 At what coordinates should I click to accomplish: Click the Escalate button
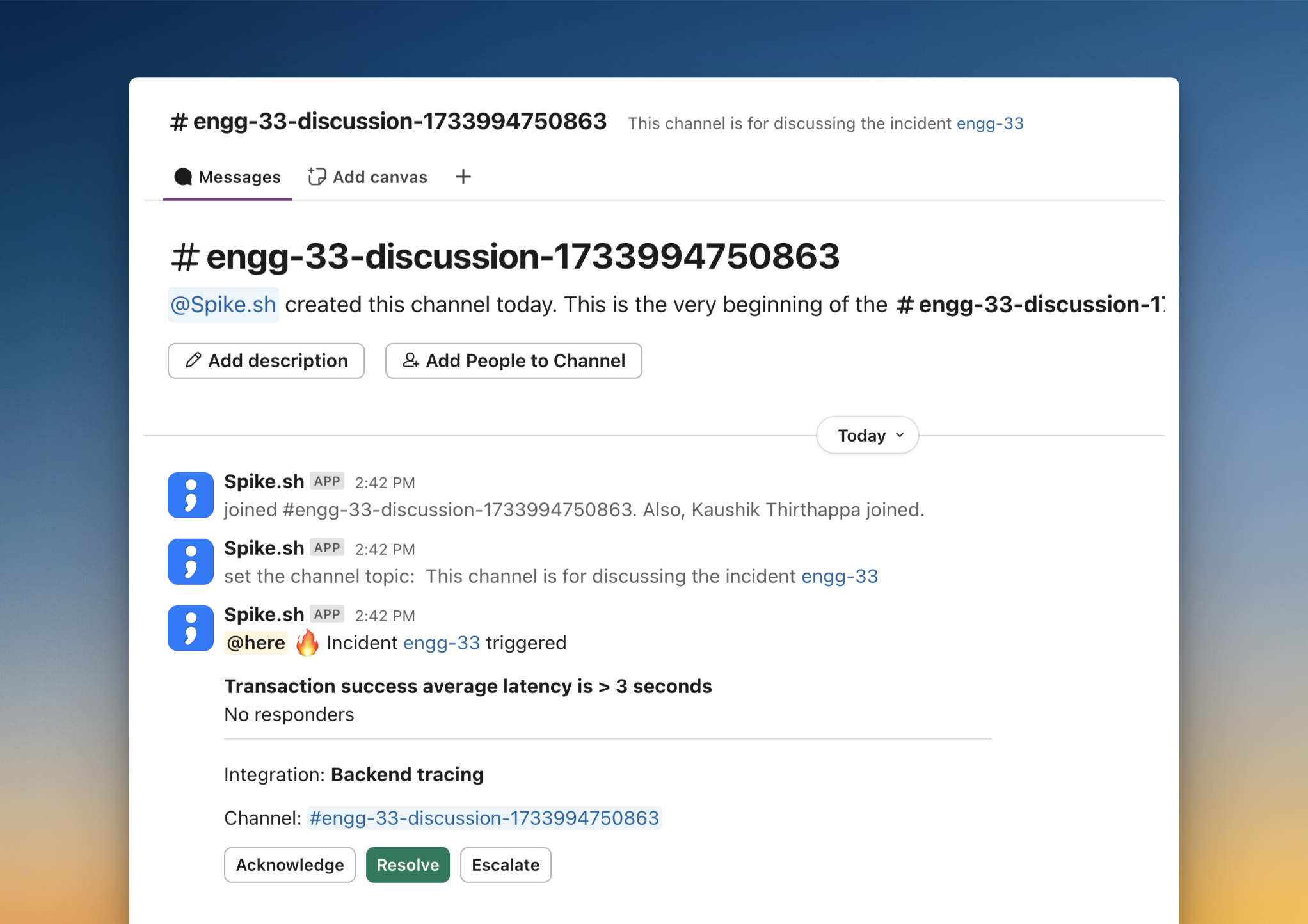[505, 865]
